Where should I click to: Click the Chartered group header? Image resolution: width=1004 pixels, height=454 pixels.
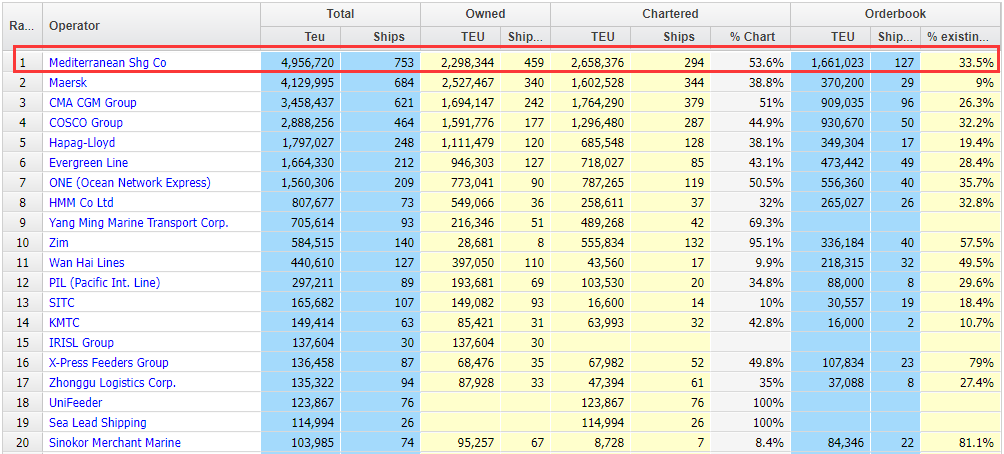(670, 14)
